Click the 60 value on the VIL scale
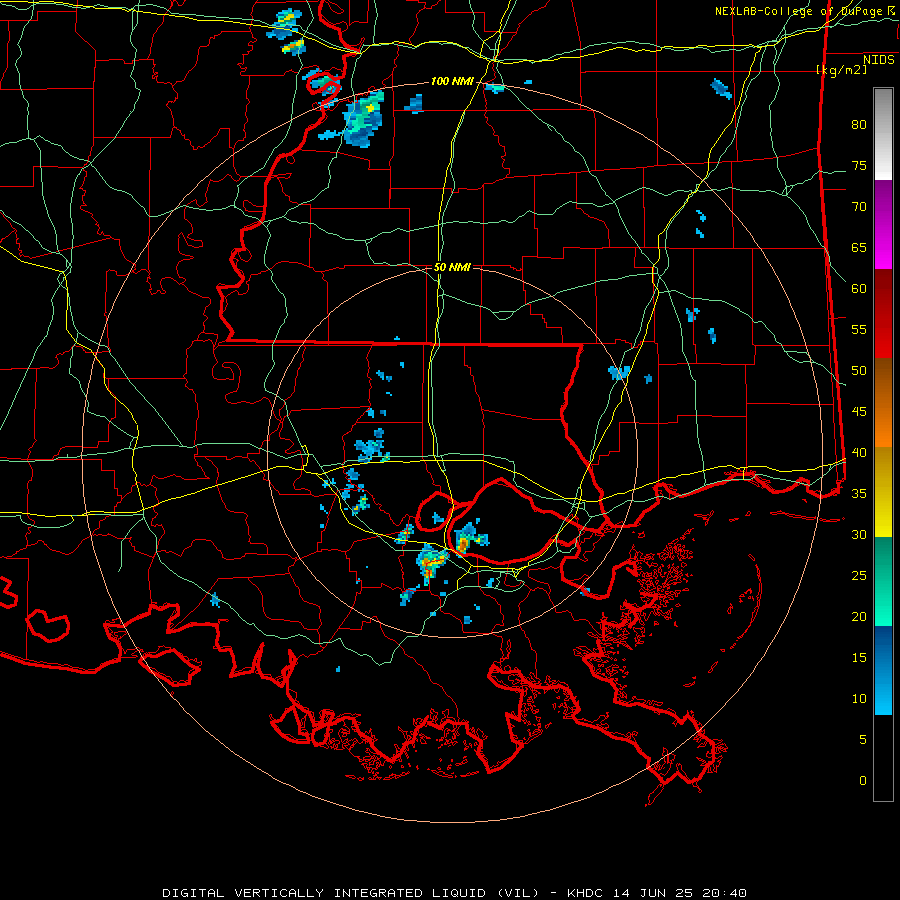 tap(859, 289)
